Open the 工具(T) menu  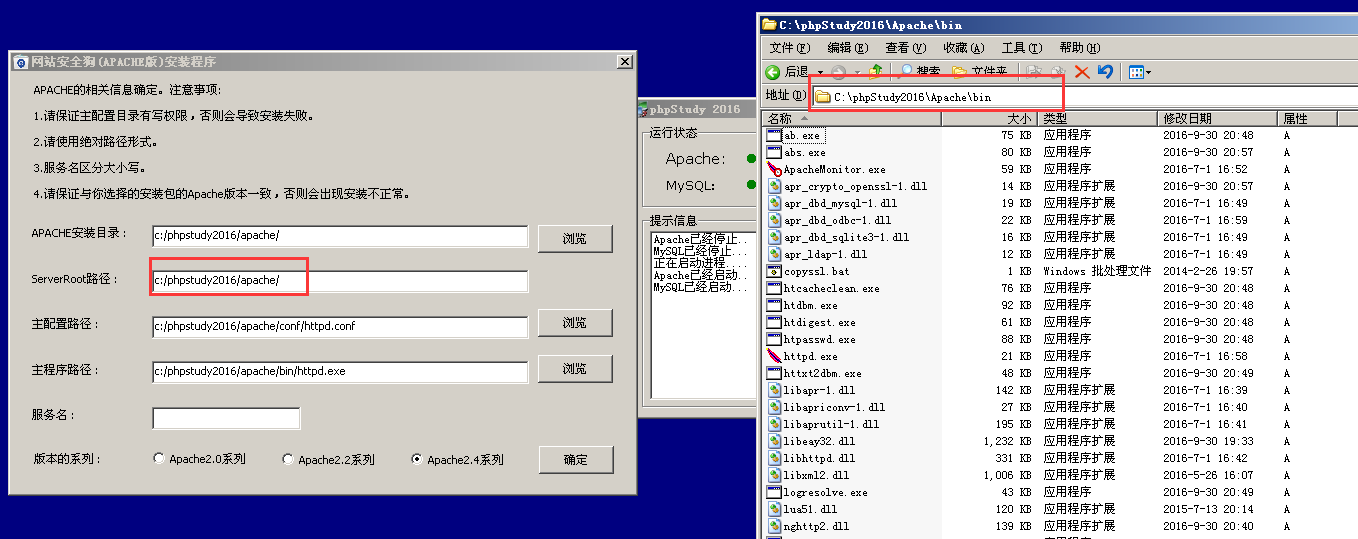coord(1021,48)
